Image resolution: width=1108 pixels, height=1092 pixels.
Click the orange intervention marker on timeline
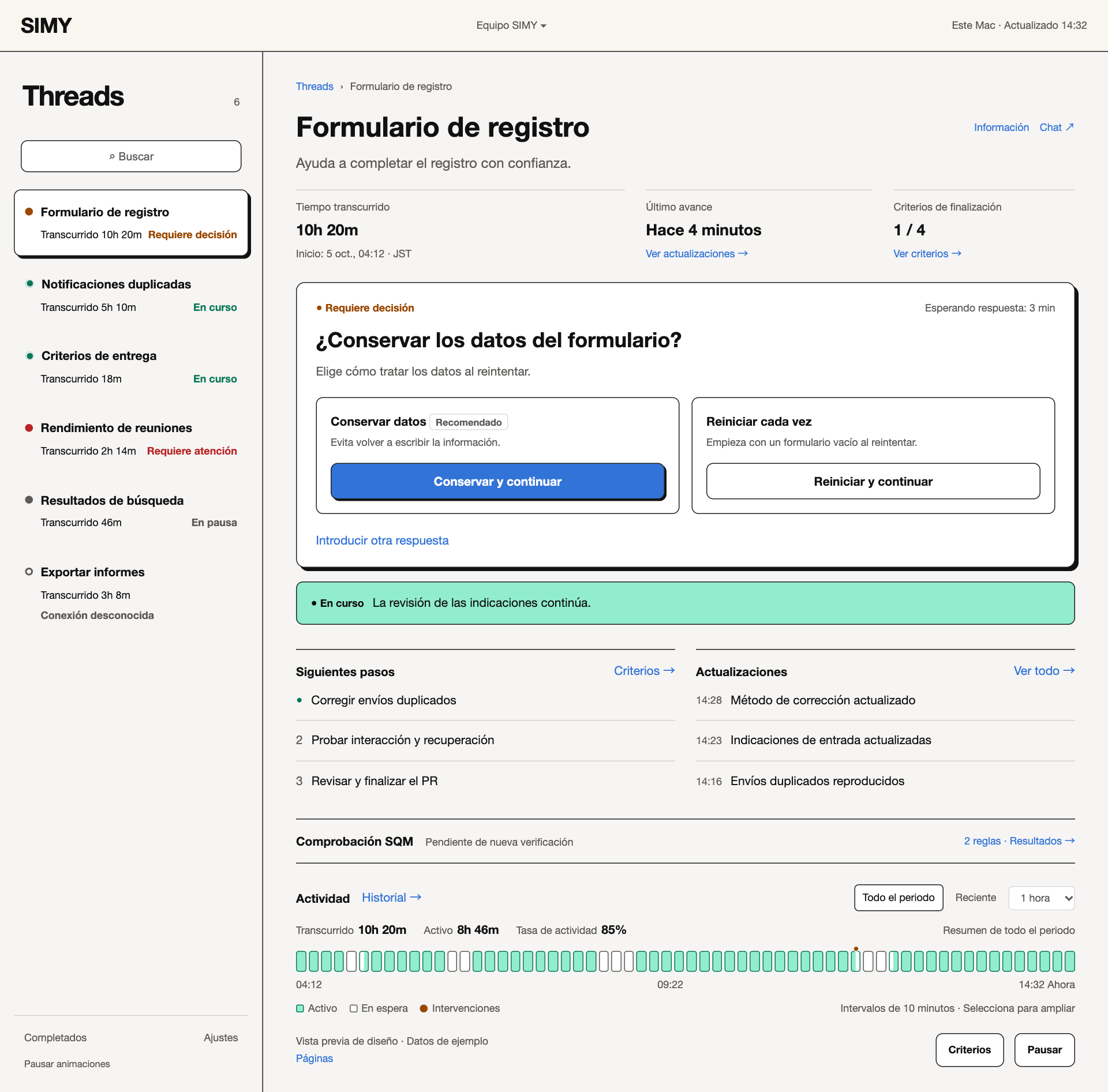click(856, 948)
